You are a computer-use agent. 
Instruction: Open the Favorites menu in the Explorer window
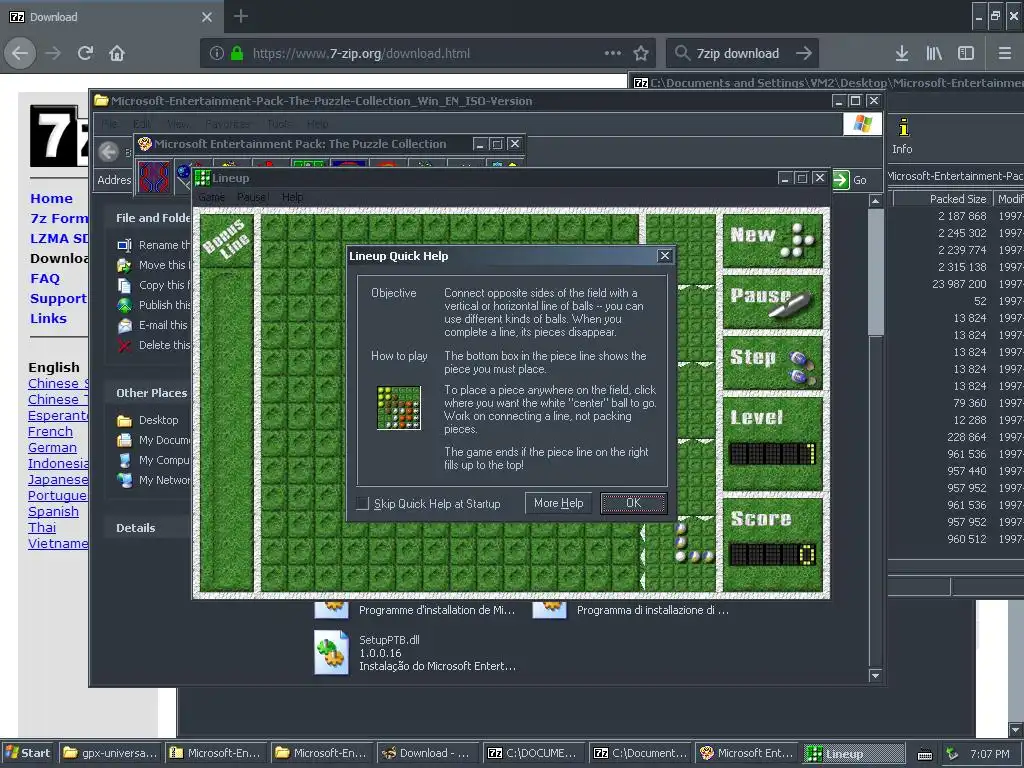pyautogui.click(x=227, y=124)
